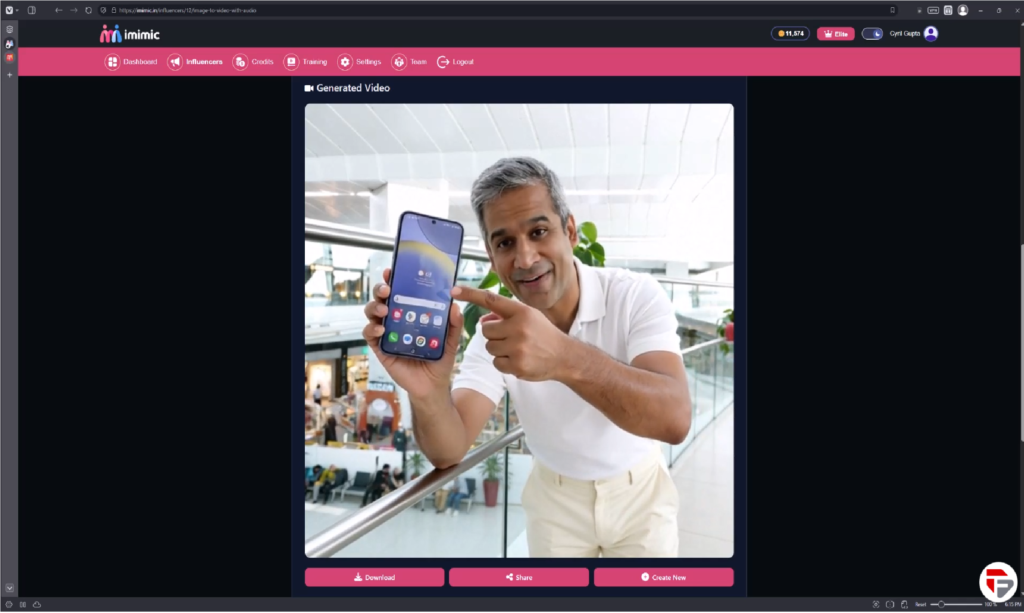The image size is (1024, 613).
Task: Click the Logout arrow icon
Action: [x=443, y=62]
